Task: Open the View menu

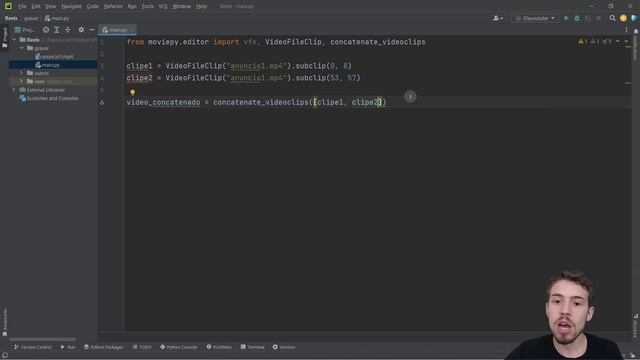Action: click(x=50, y=7)
